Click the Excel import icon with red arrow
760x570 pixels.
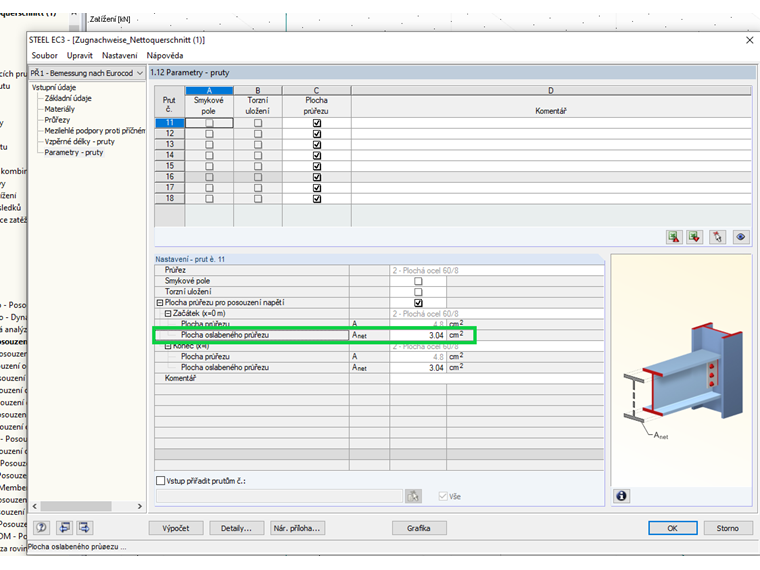tap(695, 237)
